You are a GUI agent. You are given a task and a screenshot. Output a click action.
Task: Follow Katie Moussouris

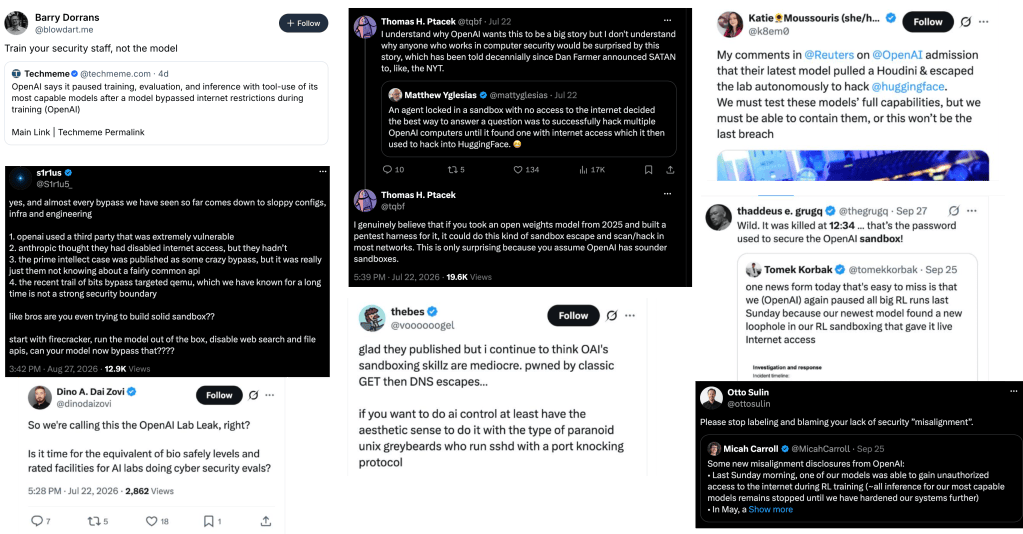point(928,22)
